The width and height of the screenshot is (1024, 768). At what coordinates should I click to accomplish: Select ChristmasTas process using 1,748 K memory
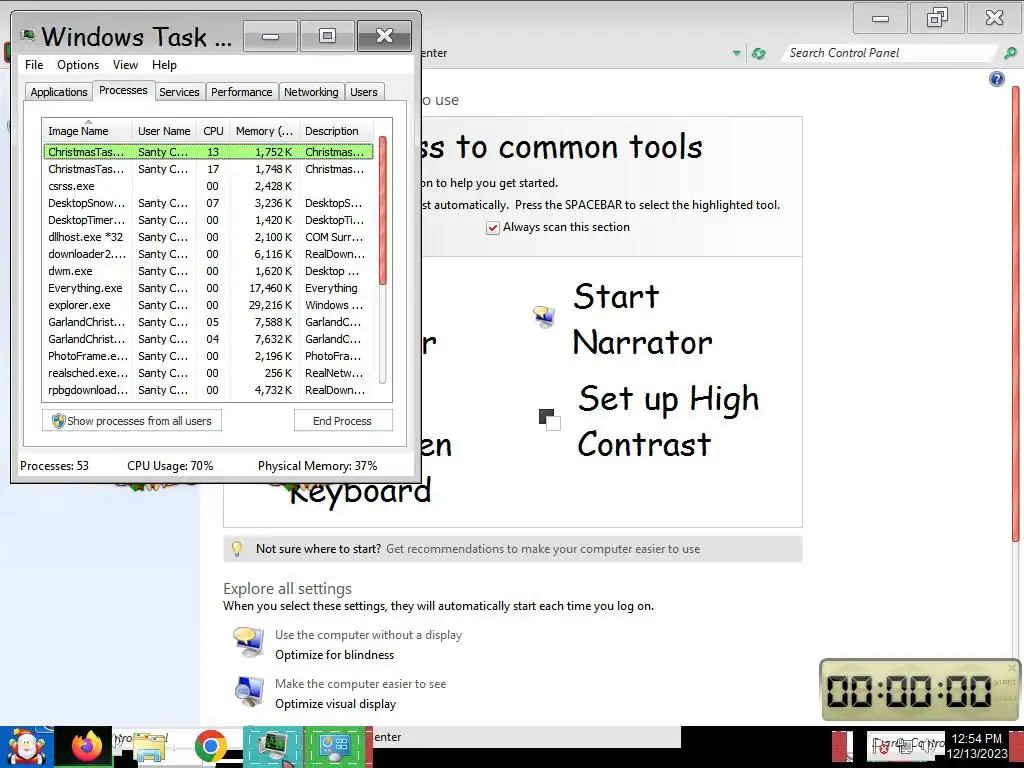pyautogui.click(x=208, y=169)
